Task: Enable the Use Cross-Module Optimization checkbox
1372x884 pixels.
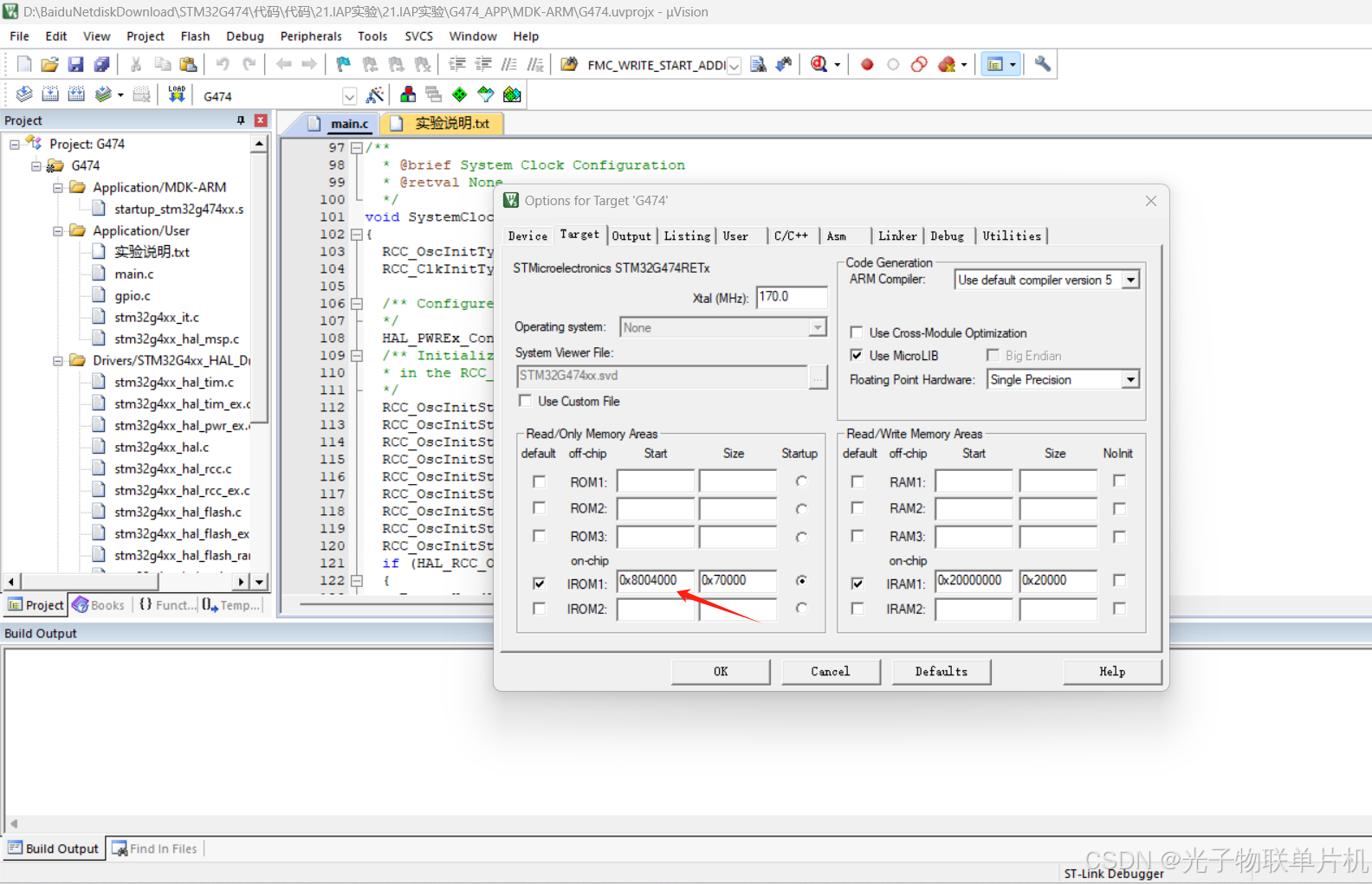Action: tap(857, 332)
